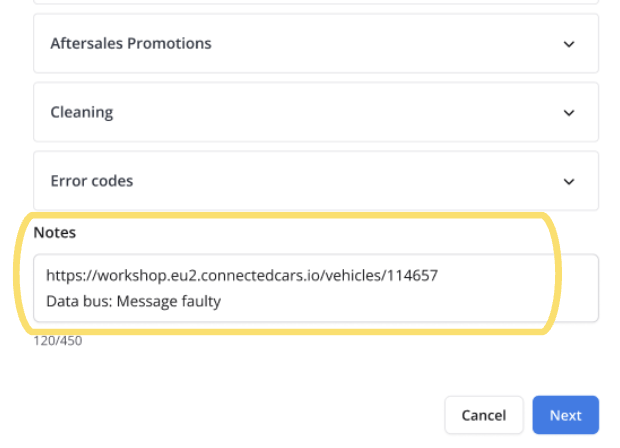Click the 120/450 character counter

click(x=58, y=341)
